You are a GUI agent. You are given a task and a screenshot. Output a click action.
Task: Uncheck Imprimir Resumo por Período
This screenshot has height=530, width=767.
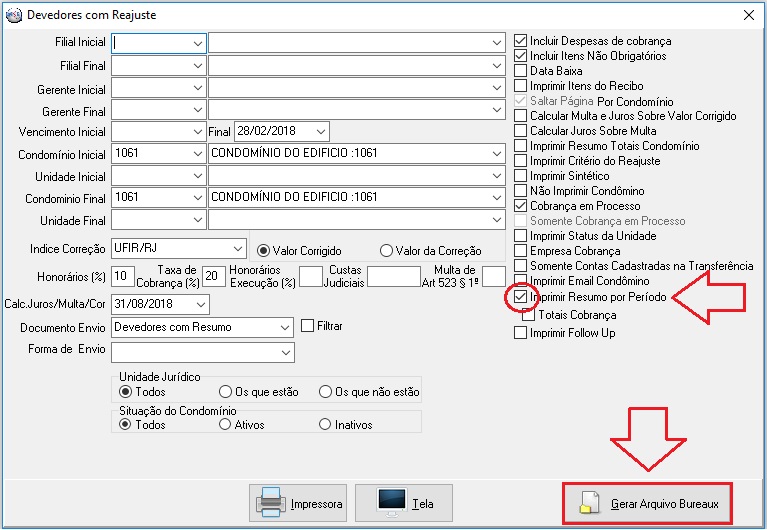[520, 297]
